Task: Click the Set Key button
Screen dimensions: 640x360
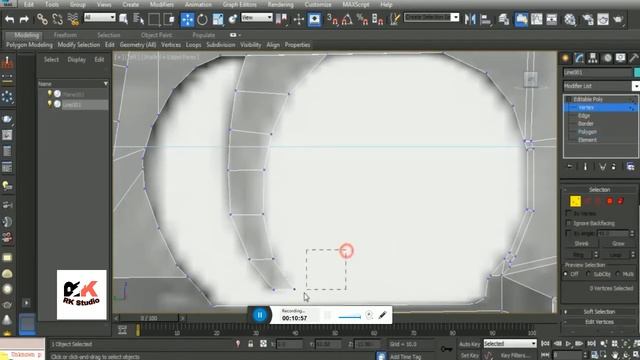Action: click(469, 356)
